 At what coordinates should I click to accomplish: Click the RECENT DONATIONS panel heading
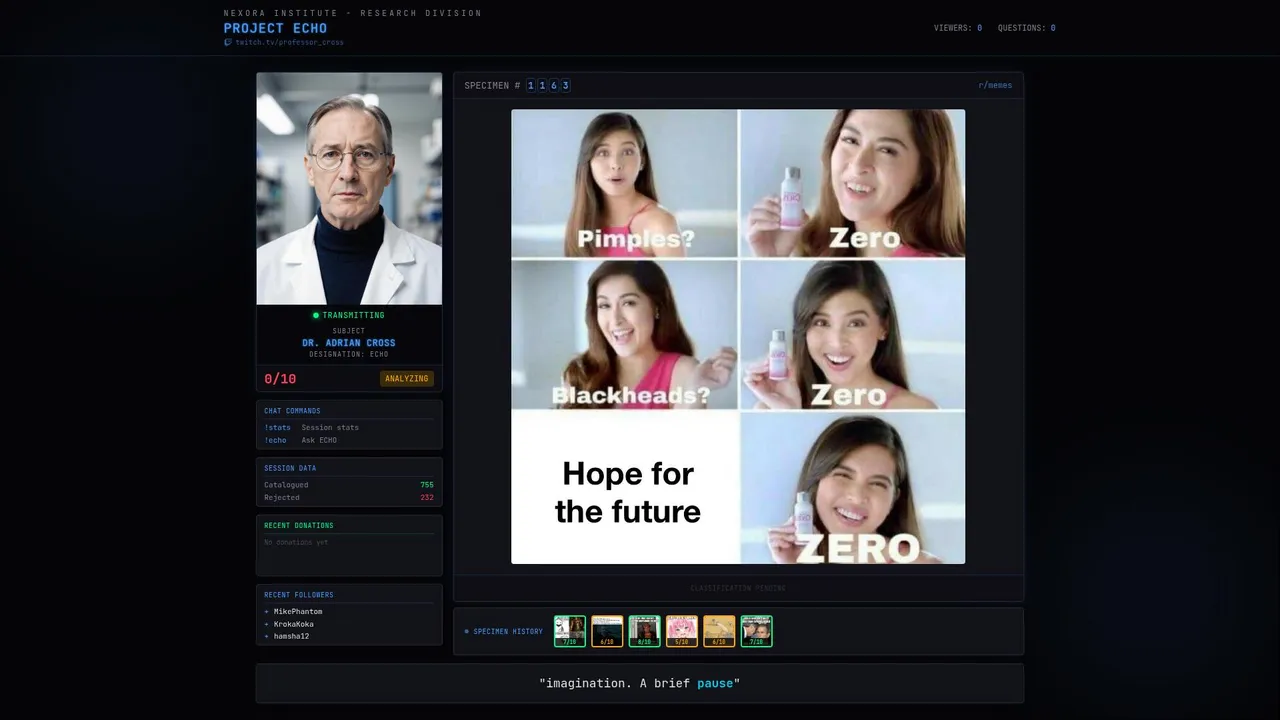click(299, 525)
